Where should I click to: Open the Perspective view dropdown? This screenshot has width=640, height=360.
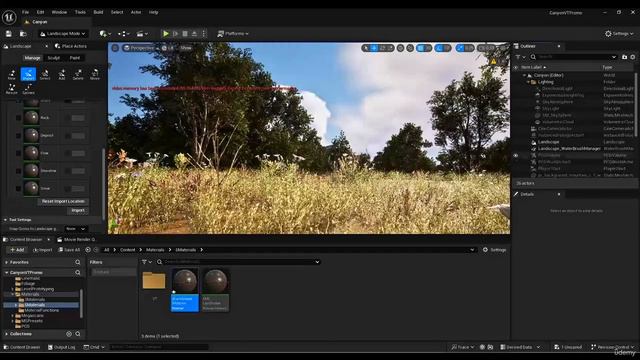pos(141,48)
